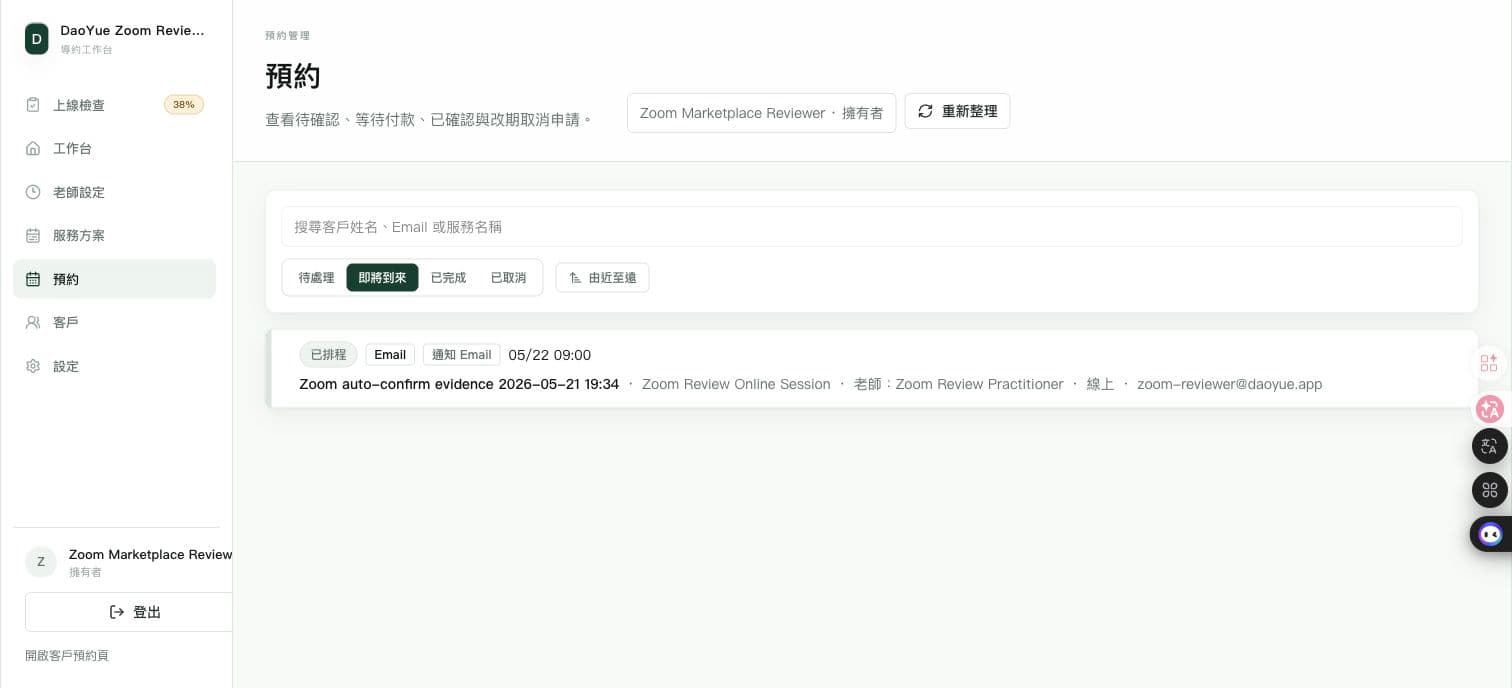
Task: Click the logout arrow icon
Action: click(117, 612)
